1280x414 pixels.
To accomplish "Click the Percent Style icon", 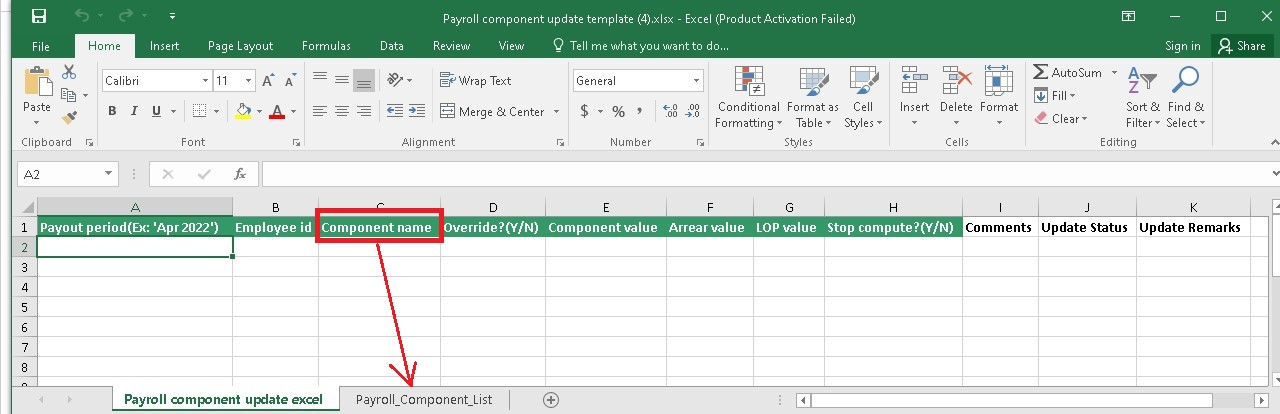I will click(618, 111).
